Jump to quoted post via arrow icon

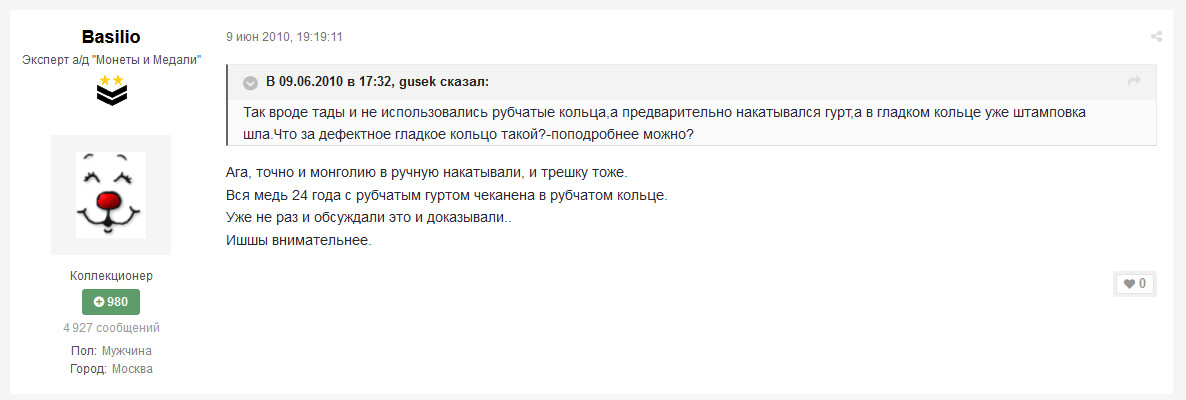(x=1134, y=82)
